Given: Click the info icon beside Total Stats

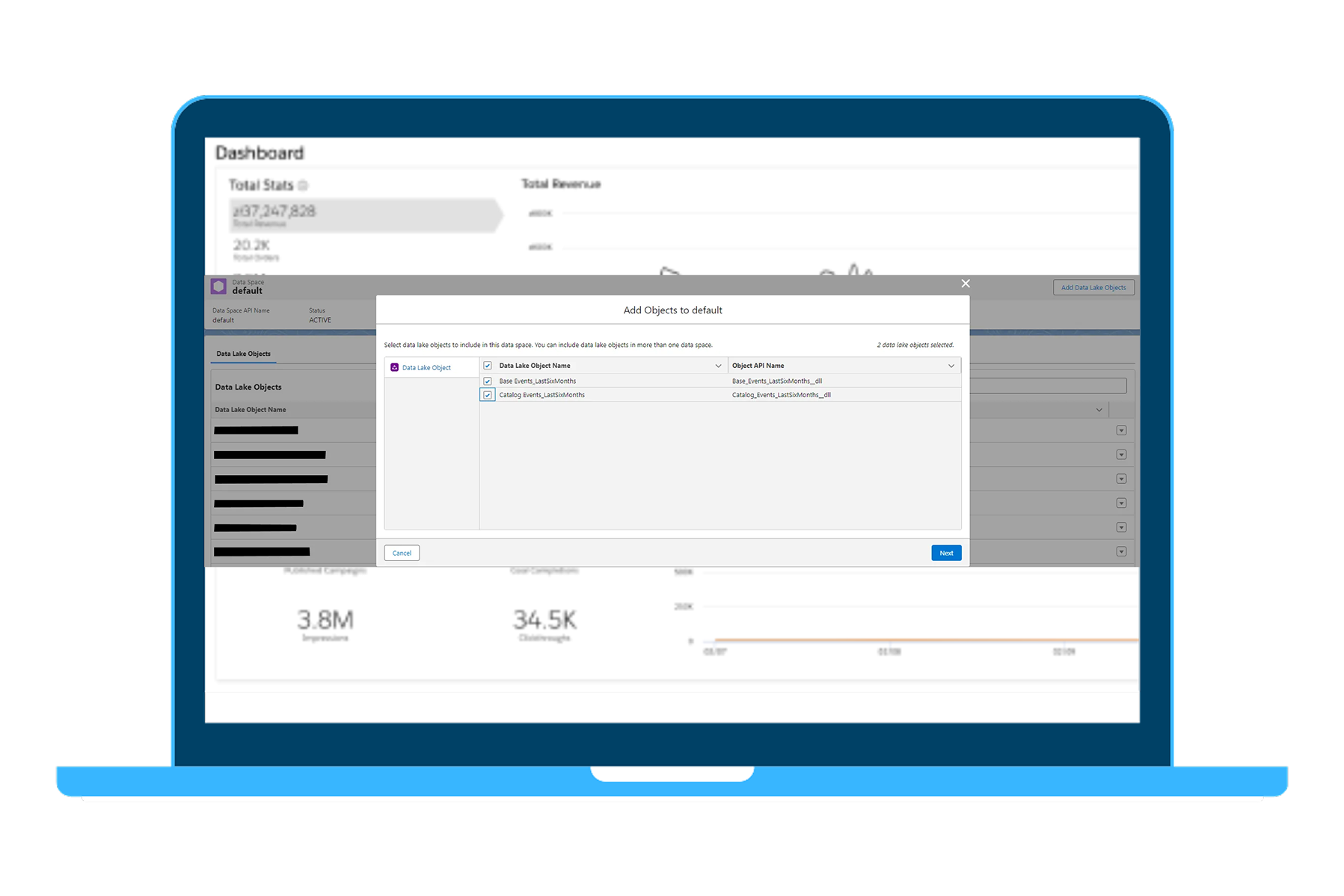Looking at the screenshot, I should pyautogui.click(x=303, y=185).
